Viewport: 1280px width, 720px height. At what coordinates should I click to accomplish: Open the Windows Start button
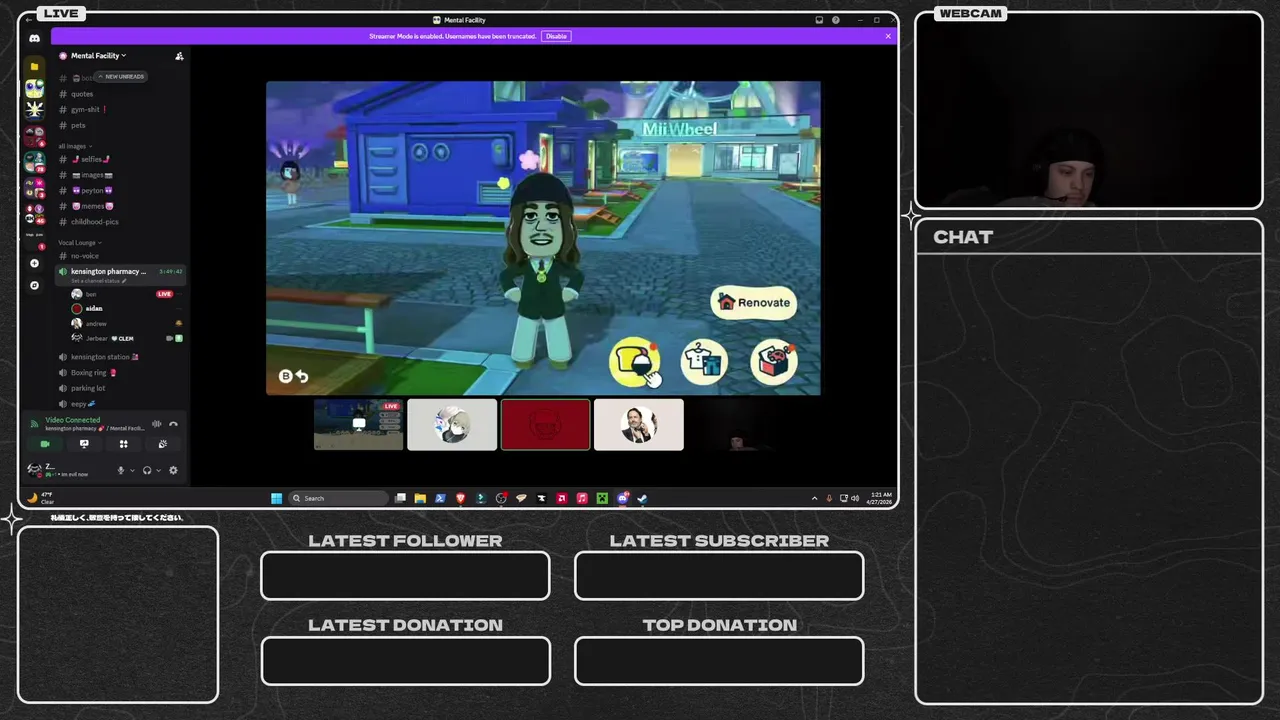(x=276, y=498)
